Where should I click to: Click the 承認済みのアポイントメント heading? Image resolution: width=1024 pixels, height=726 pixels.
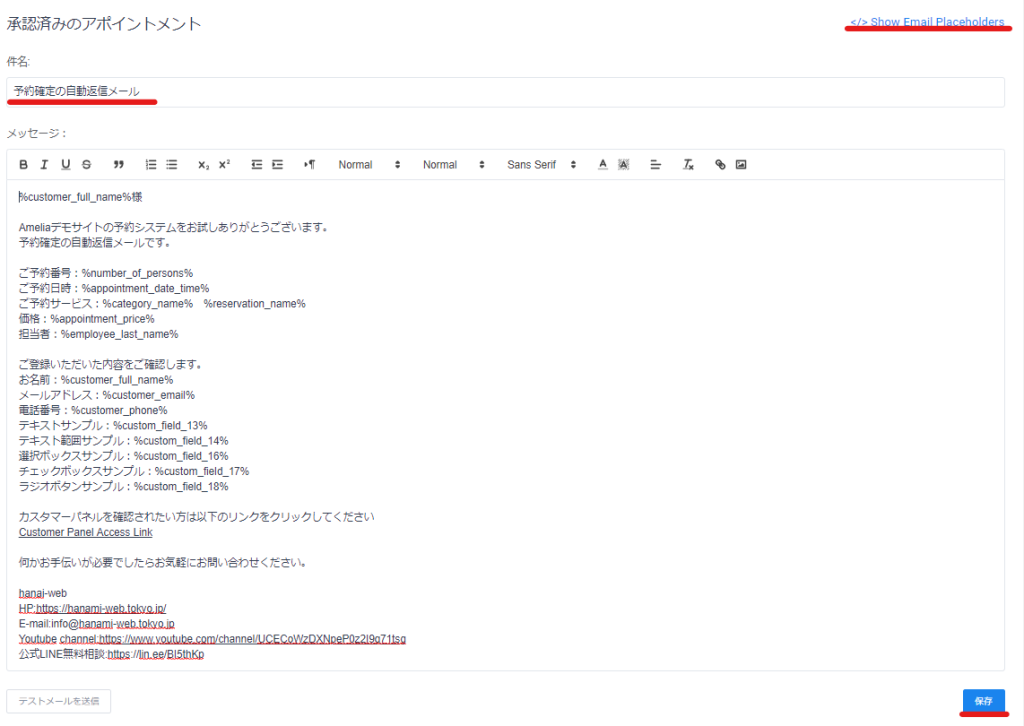point(104,24)
